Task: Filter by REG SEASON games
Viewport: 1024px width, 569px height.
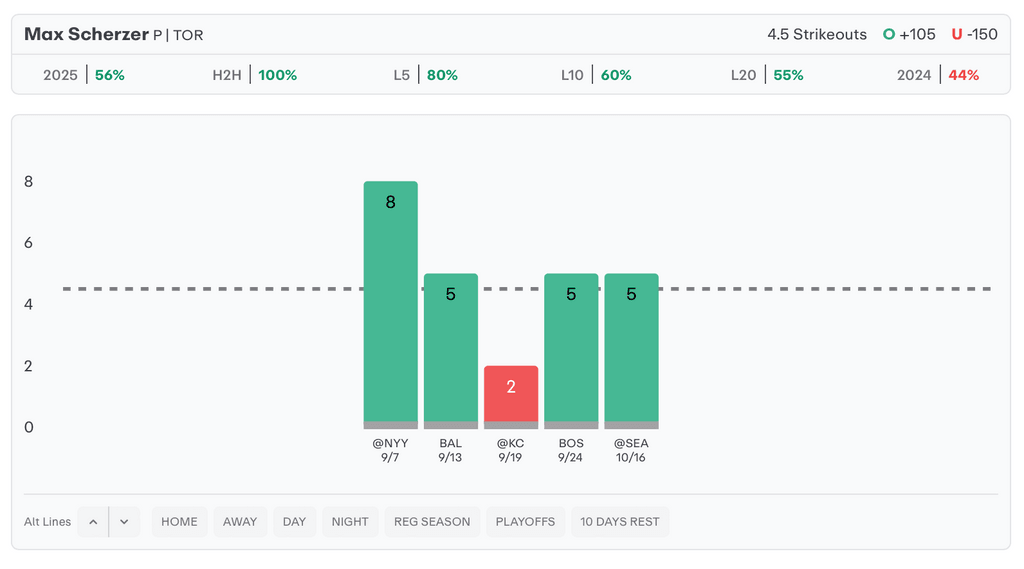Action: [x=432, y=522]
